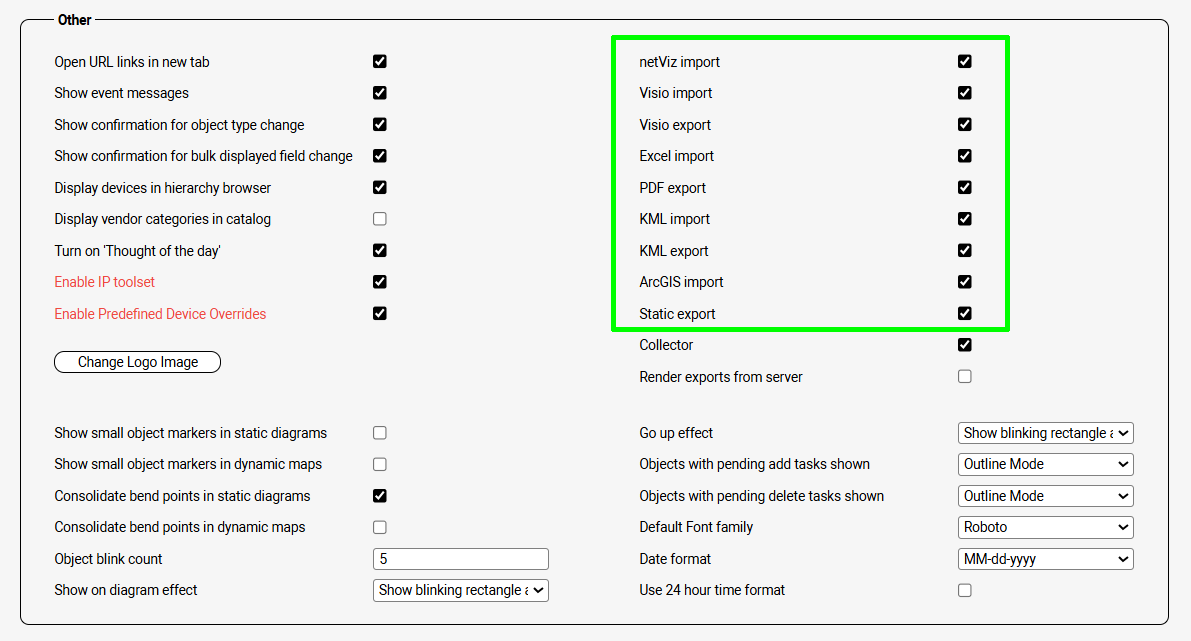
Task: Uncheck the netViz import checkbox
Action: (964, 62)
